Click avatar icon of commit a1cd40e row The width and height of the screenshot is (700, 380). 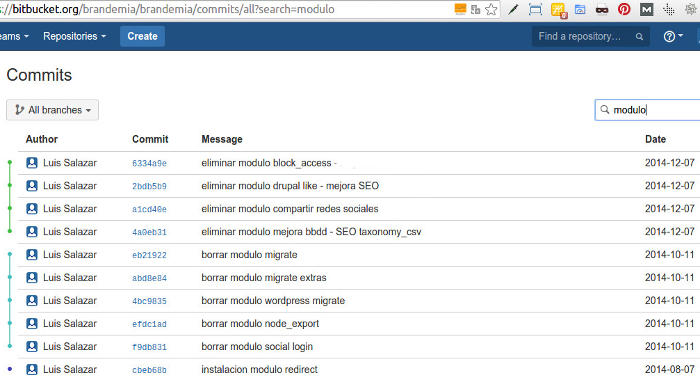[x=32, y=209]
